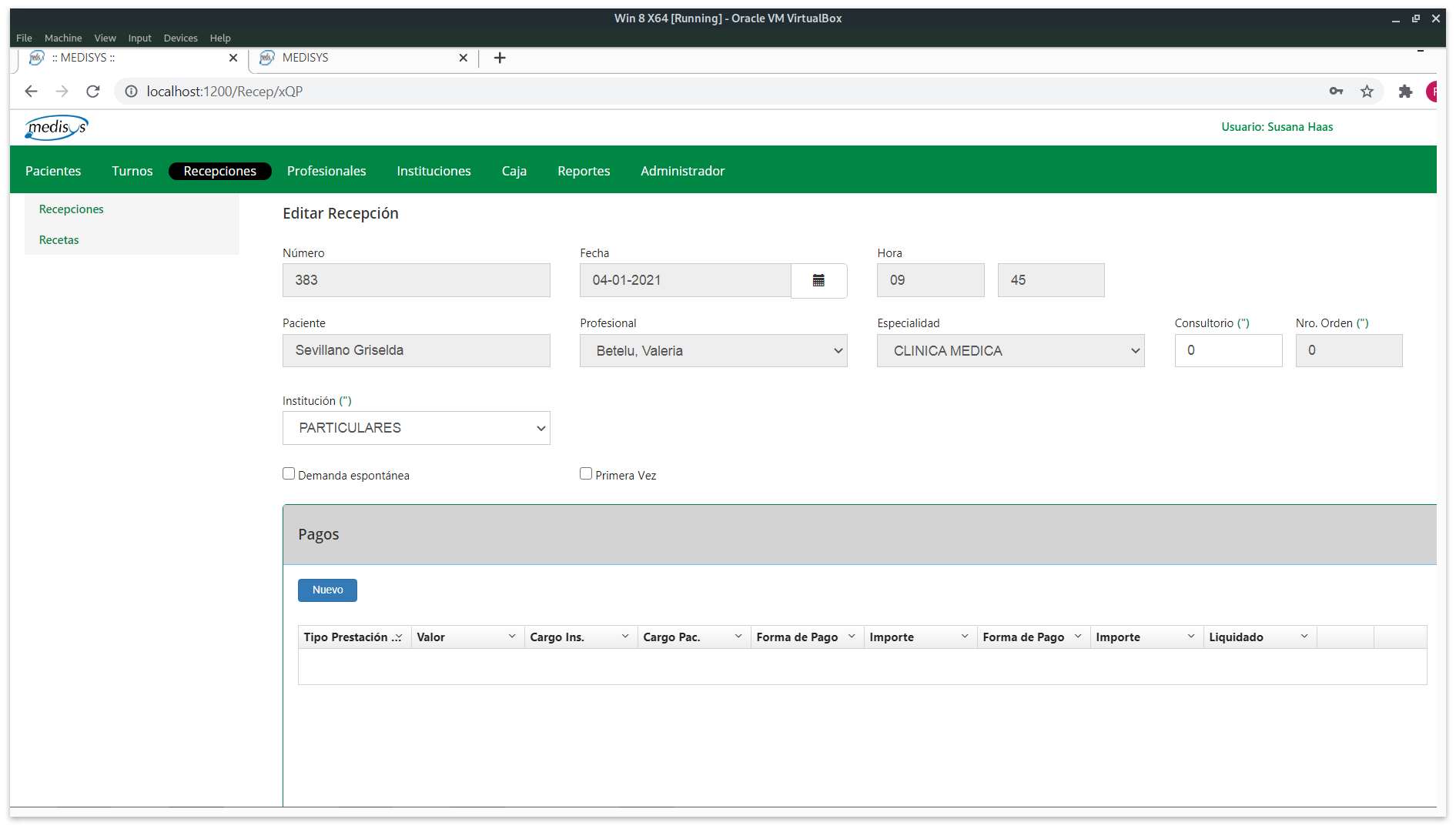Open saved passwords key icon
Image resolution: width=1456 pixels, height=829 pixels.
coord(1336,92)
